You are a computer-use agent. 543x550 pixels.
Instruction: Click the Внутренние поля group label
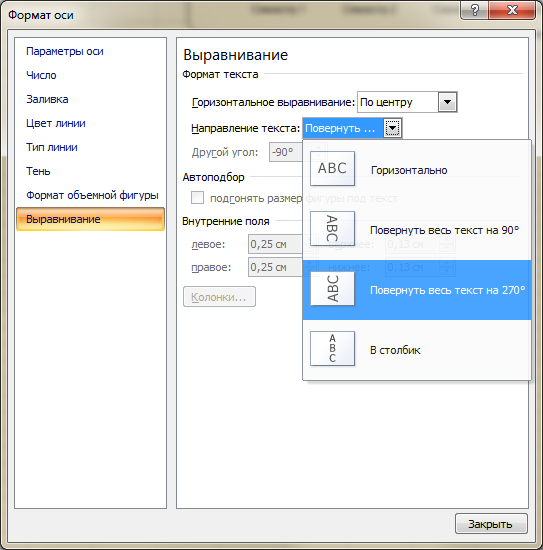(226, 221)
